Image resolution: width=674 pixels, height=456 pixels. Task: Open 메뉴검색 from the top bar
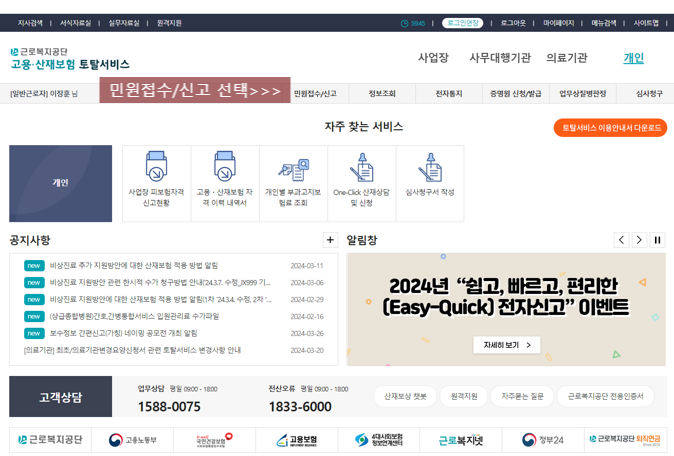604,23
